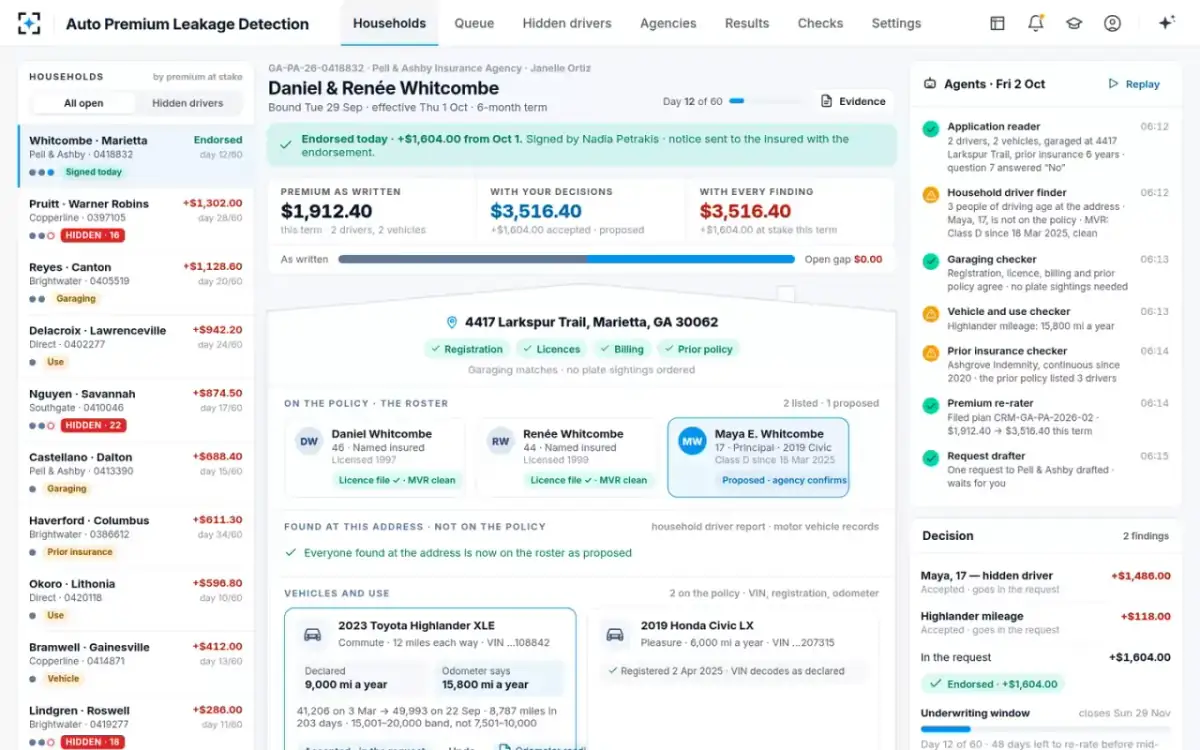This screenshot has width=1200, height=750.
Task: Launch the sparkle AI assistant icon
Action: 1165,23
